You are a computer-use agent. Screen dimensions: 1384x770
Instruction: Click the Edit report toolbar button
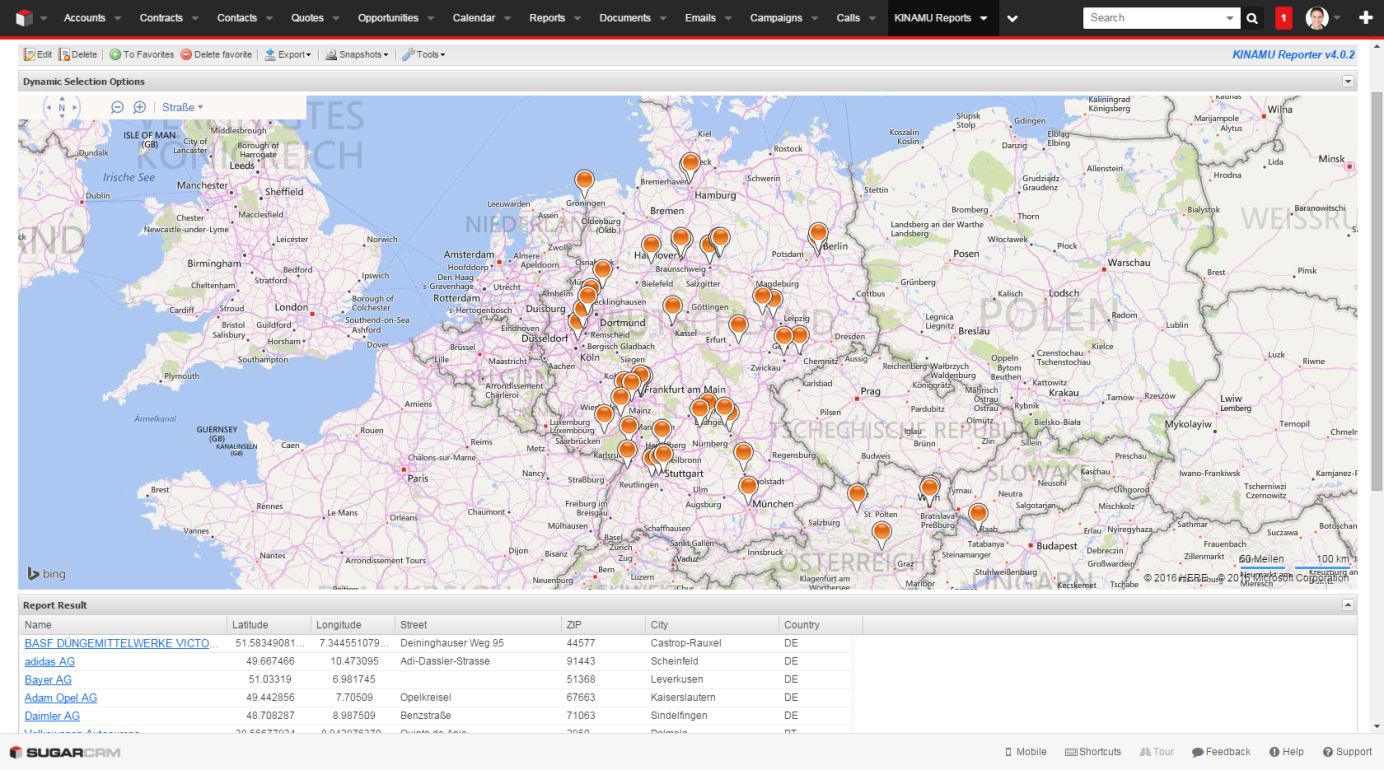click(37, 55)
